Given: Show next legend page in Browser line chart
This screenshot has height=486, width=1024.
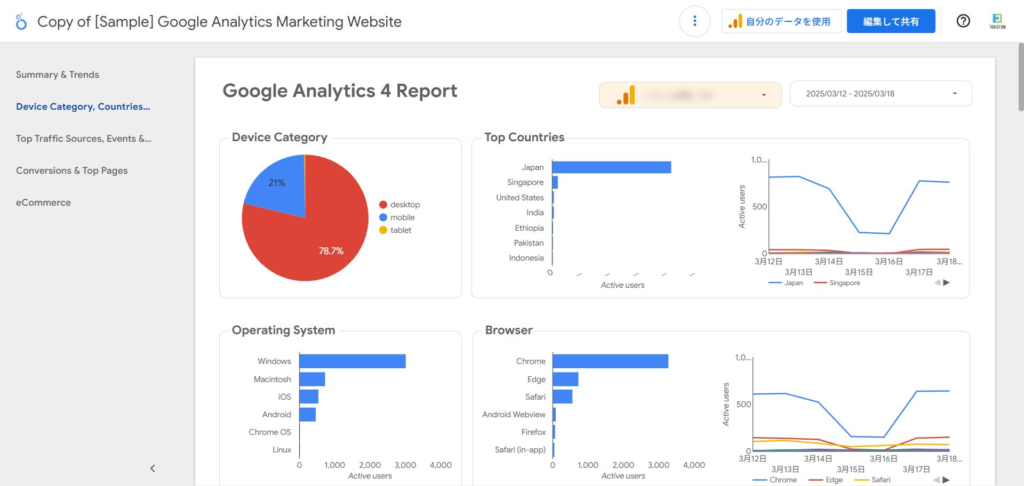Looking at the screenshot, I should coord(946,480).
